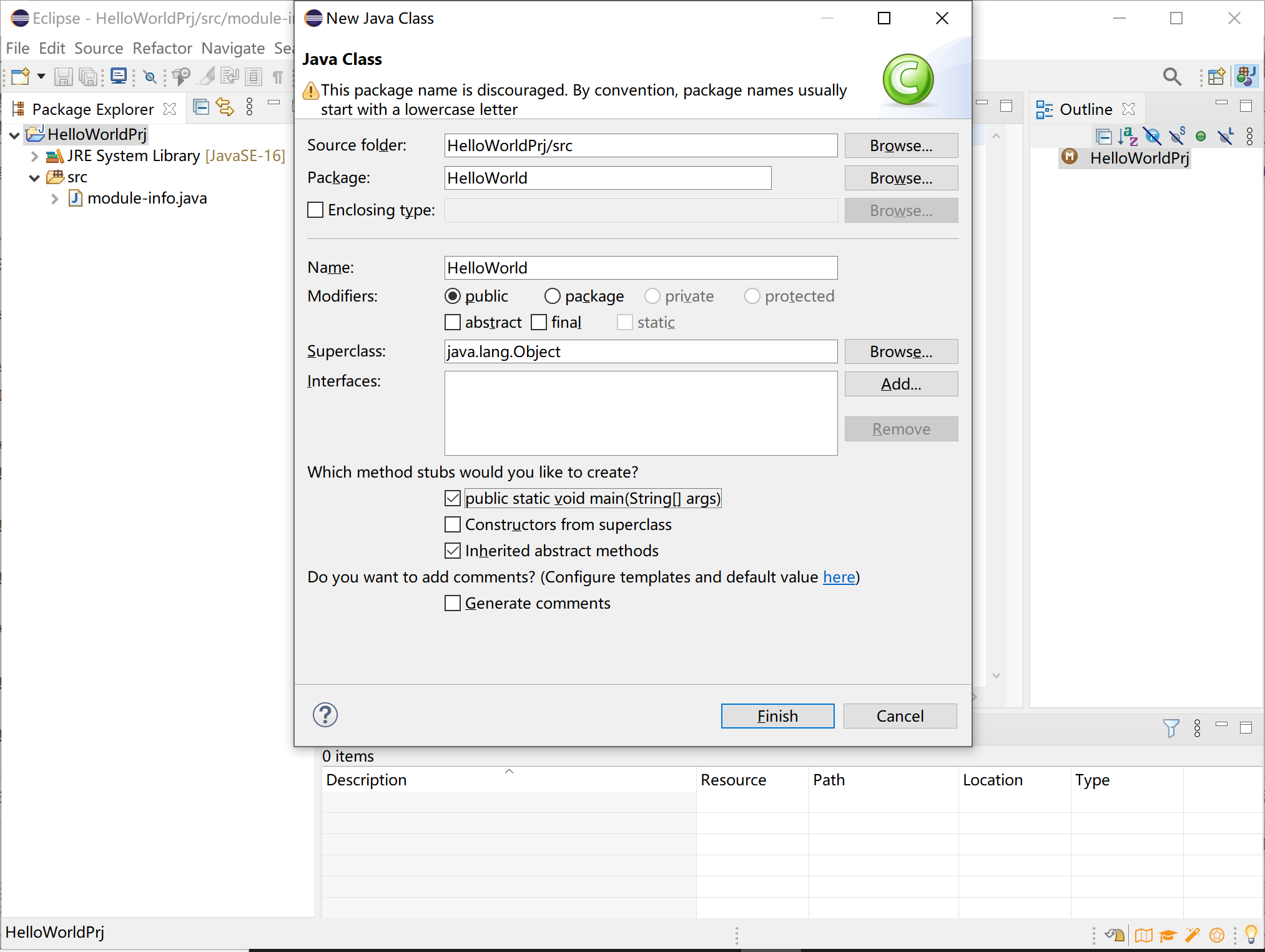Expand the module-info.java tree node
Viewport: 1265px width, 952px height.
click(55, 199)
